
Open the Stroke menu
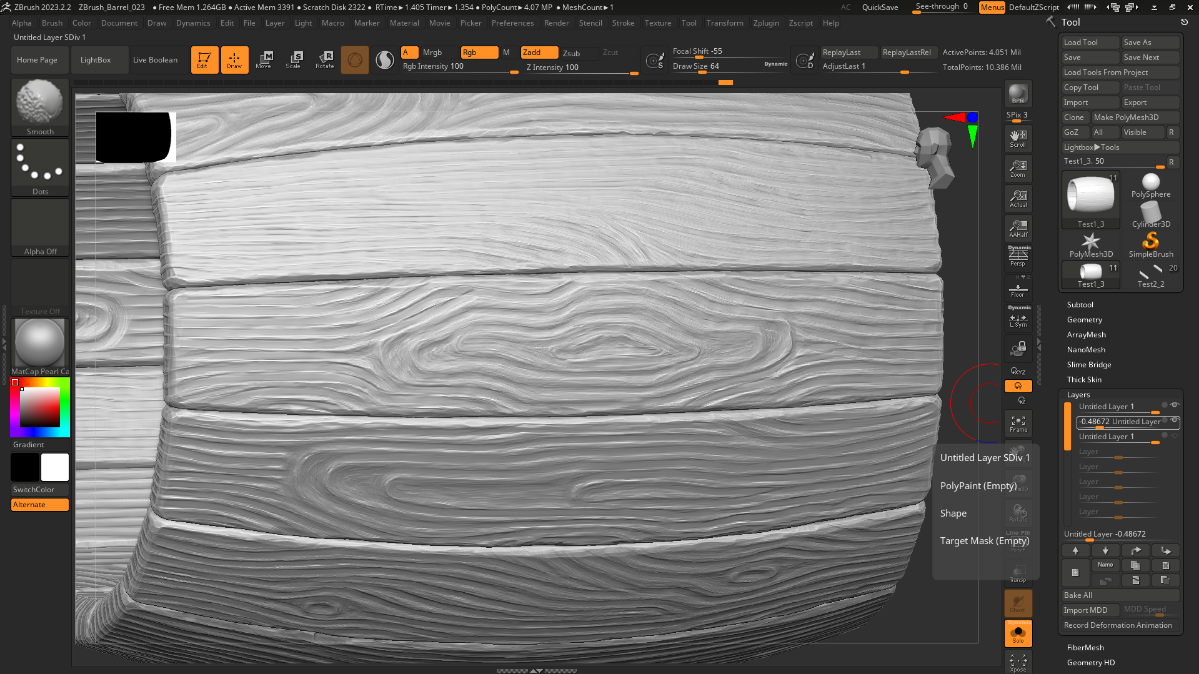[623, 23]
